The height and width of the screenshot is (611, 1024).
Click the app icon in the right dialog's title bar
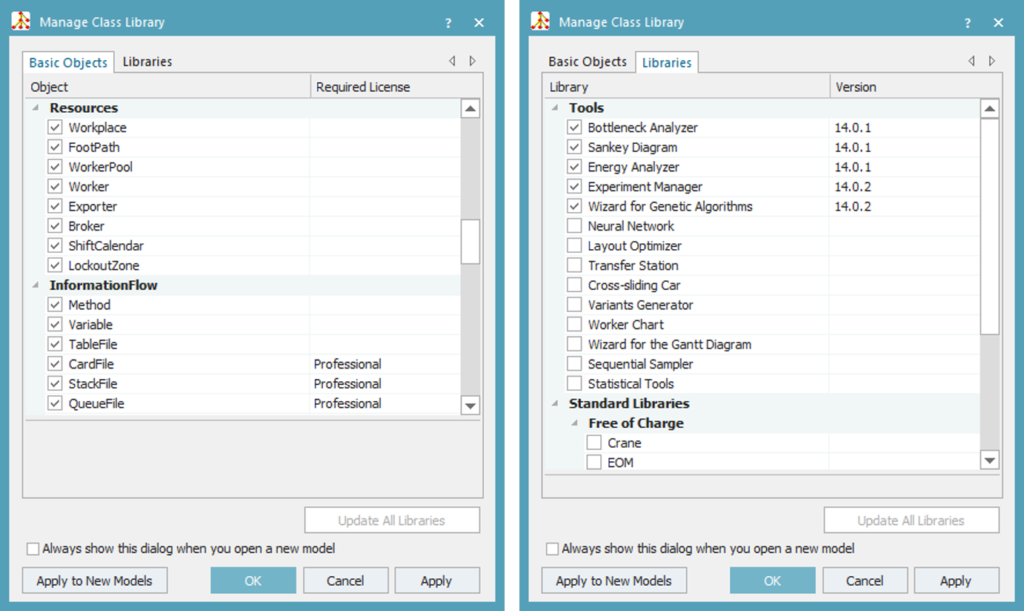click(540, 22)
